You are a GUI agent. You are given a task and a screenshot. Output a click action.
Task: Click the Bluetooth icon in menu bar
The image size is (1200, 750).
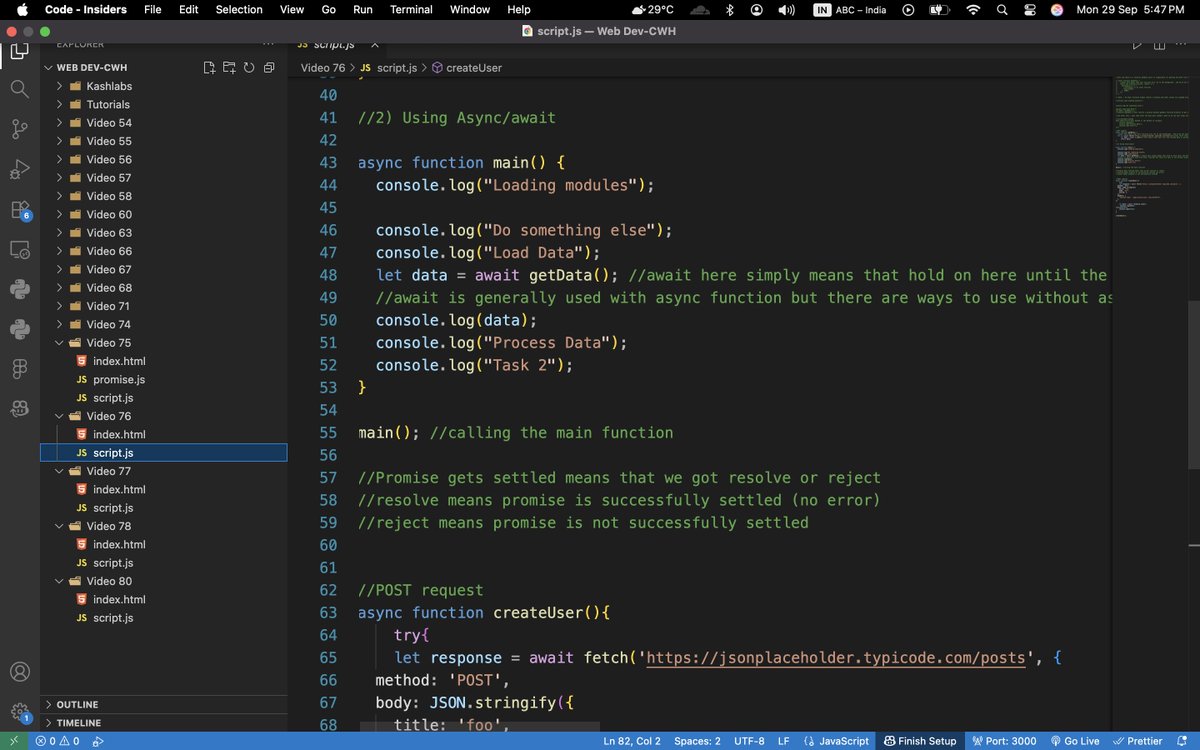730,10
